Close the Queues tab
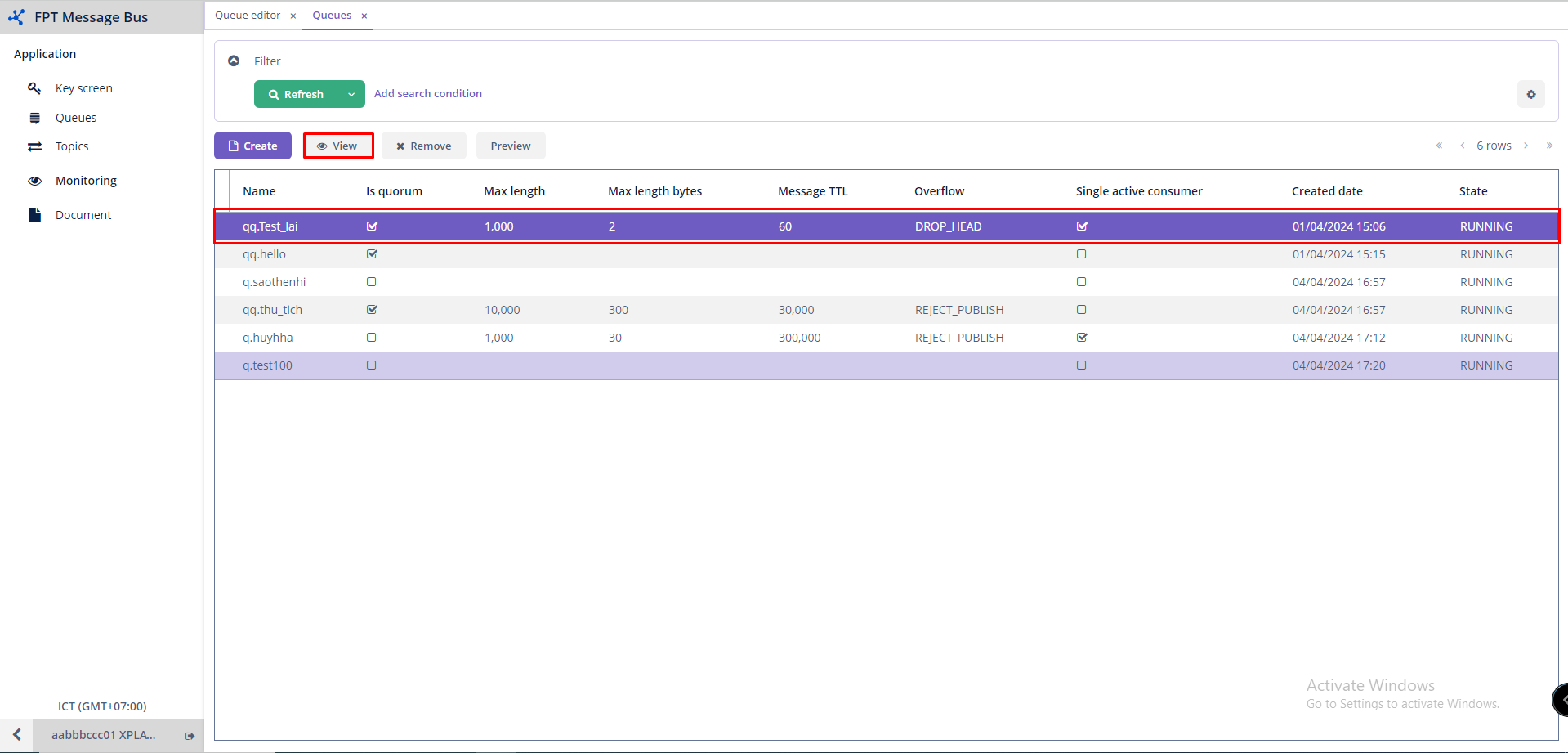 pyautogui.click(x=364, y=16)
